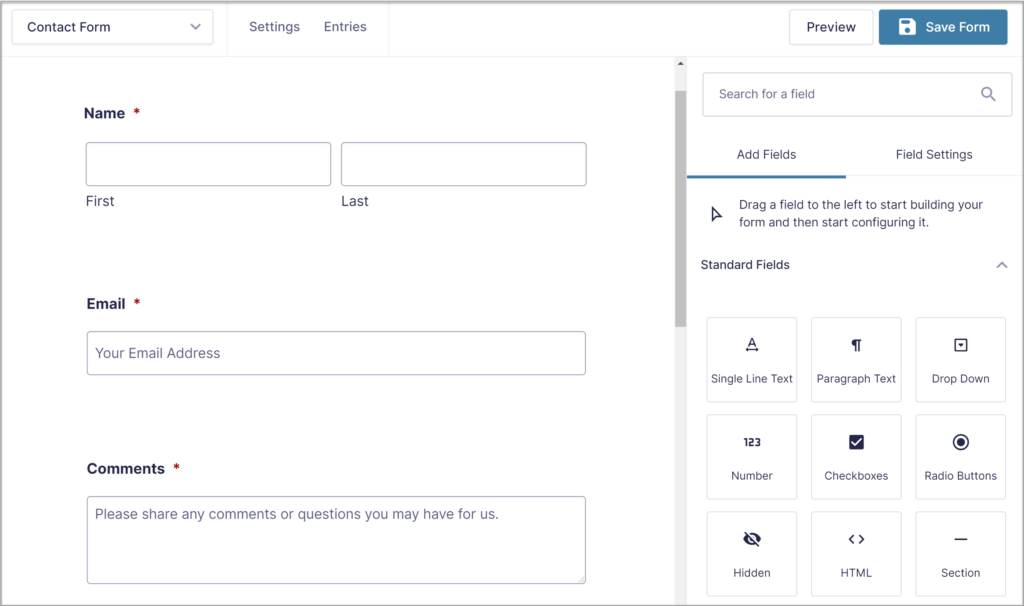
Task: Preview the contact form
Action: pyautogui.click(x=831, y=27)
